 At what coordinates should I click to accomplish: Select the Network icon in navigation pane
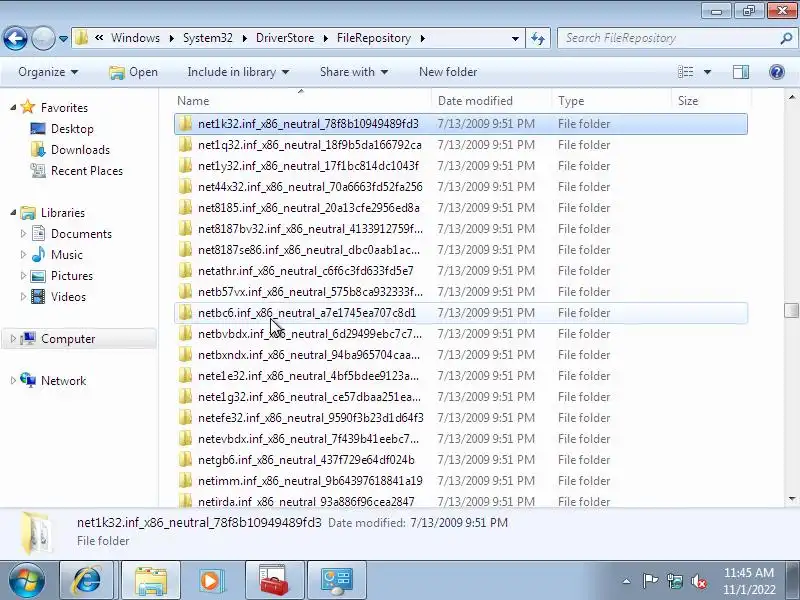click(x=28, y=380)
